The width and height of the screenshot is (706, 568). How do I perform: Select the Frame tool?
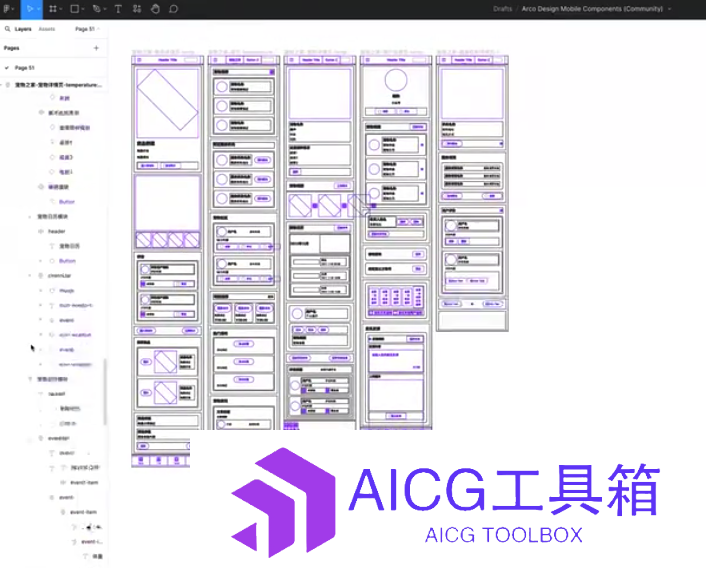coord(53,9)
